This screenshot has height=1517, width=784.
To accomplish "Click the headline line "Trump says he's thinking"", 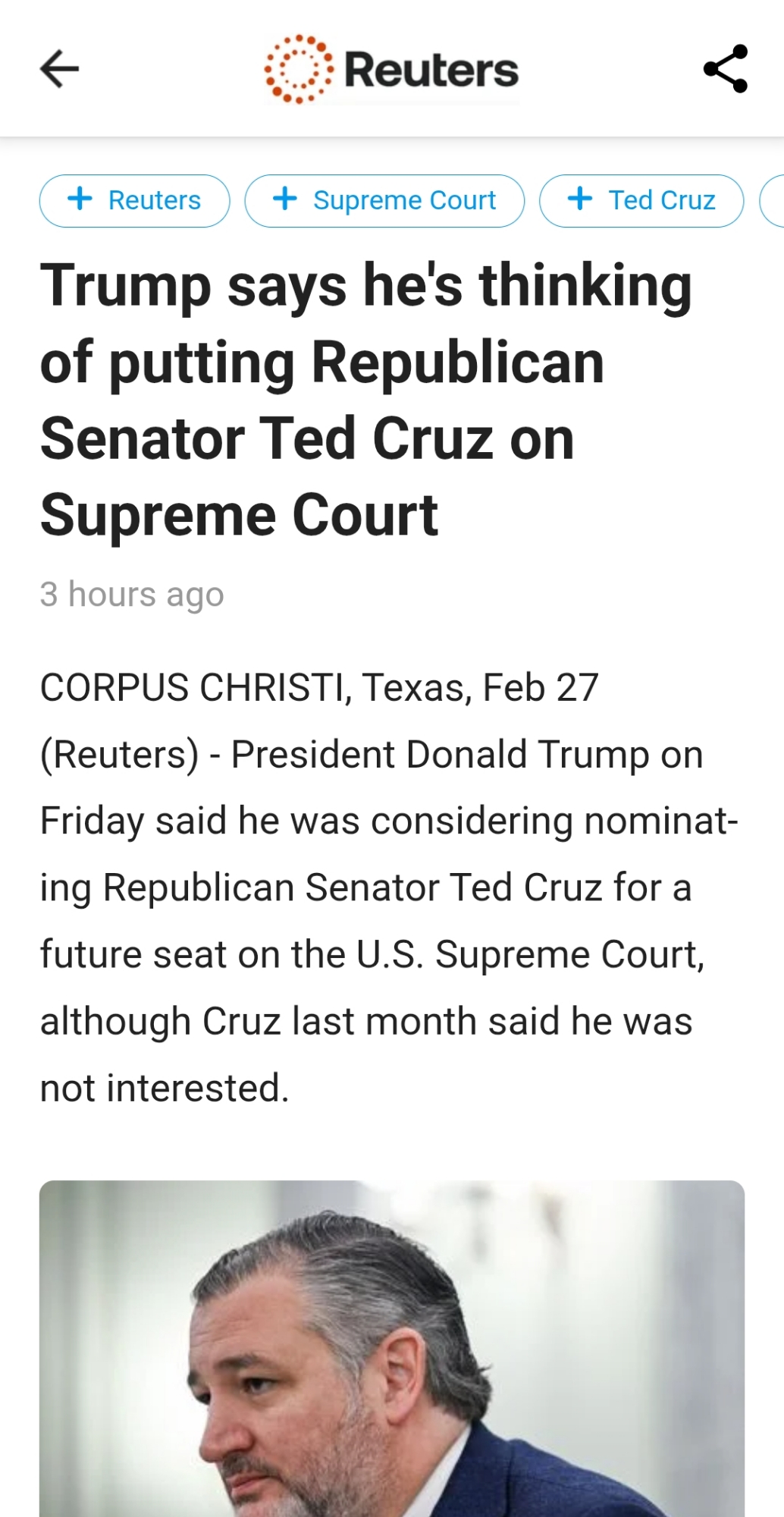I will [x=365, y=286].
